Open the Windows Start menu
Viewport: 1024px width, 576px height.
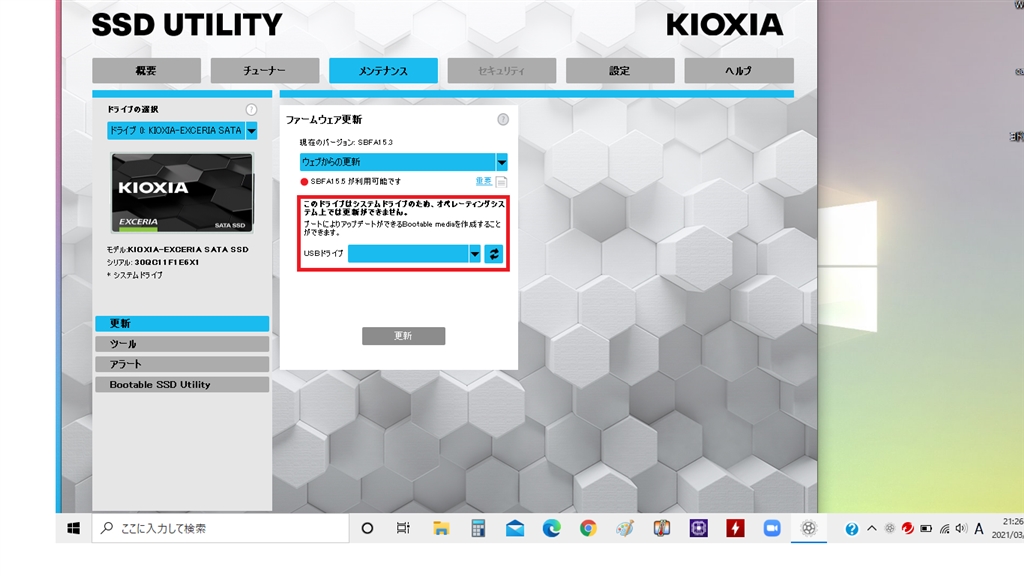pyautogui.click(x=73, y=528)
